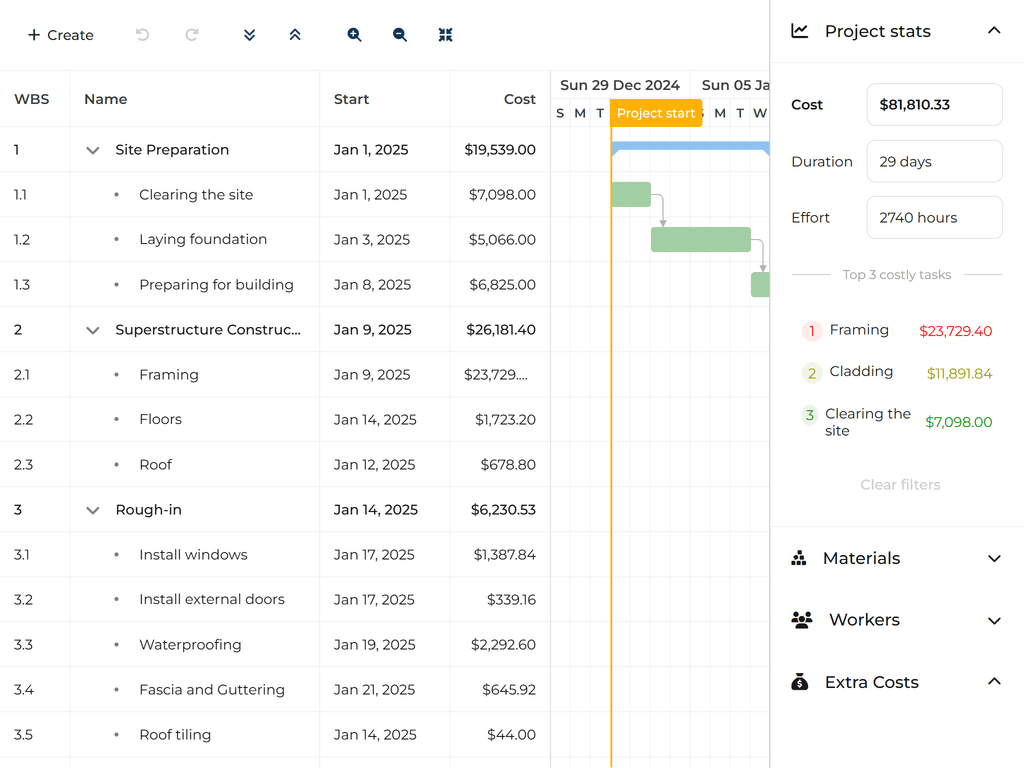Collapse the Rough-in task group
This screenshot has height=768, width=1024.
pos(93,510)
